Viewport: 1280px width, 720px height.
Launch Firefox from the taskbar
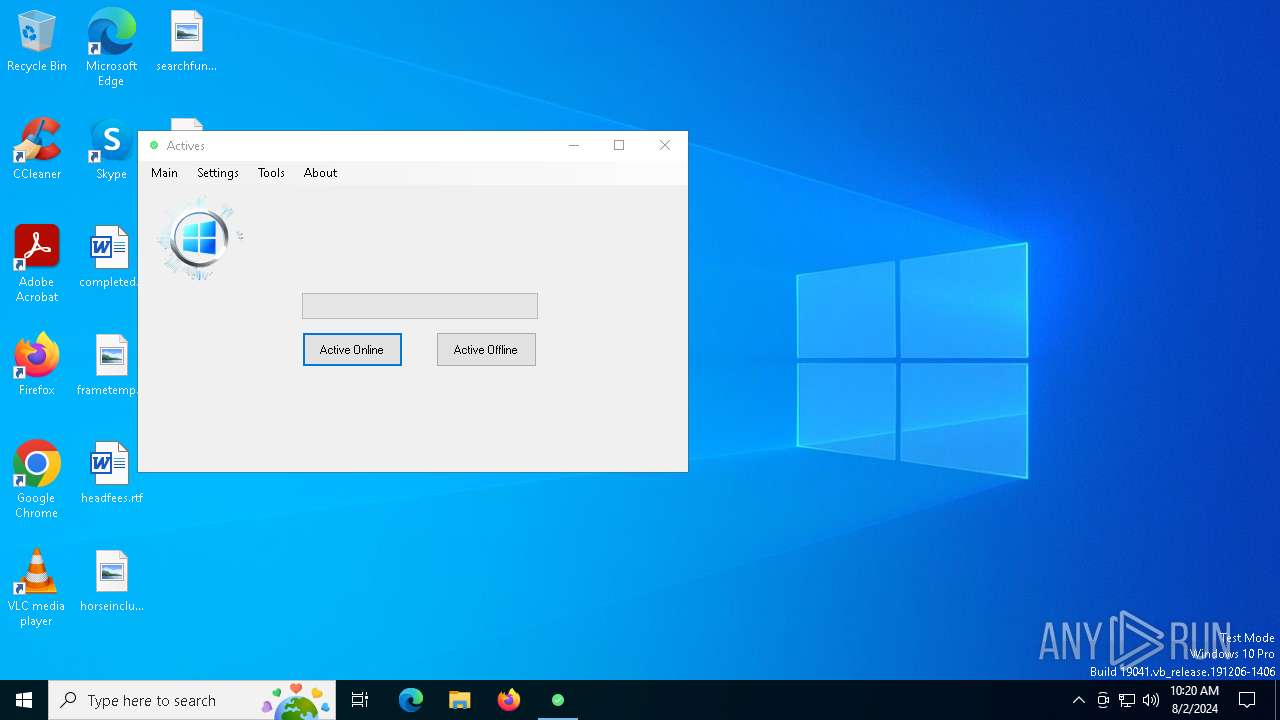[509, 700]
